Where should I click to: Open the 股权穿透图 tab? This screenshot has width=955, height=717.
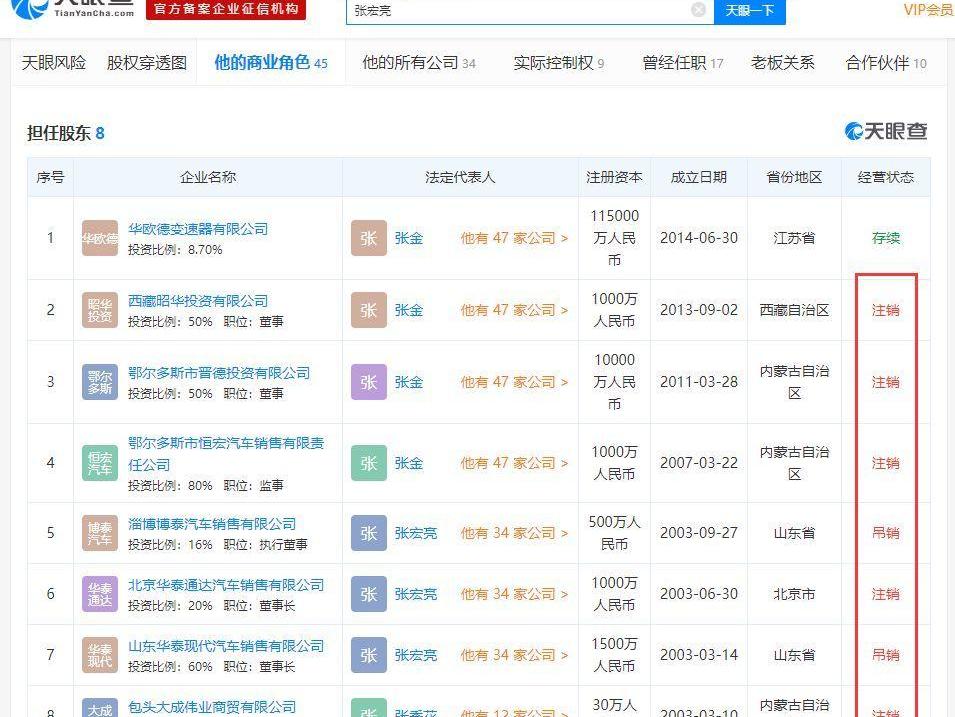pyautogui.click(x=146, y=63)
